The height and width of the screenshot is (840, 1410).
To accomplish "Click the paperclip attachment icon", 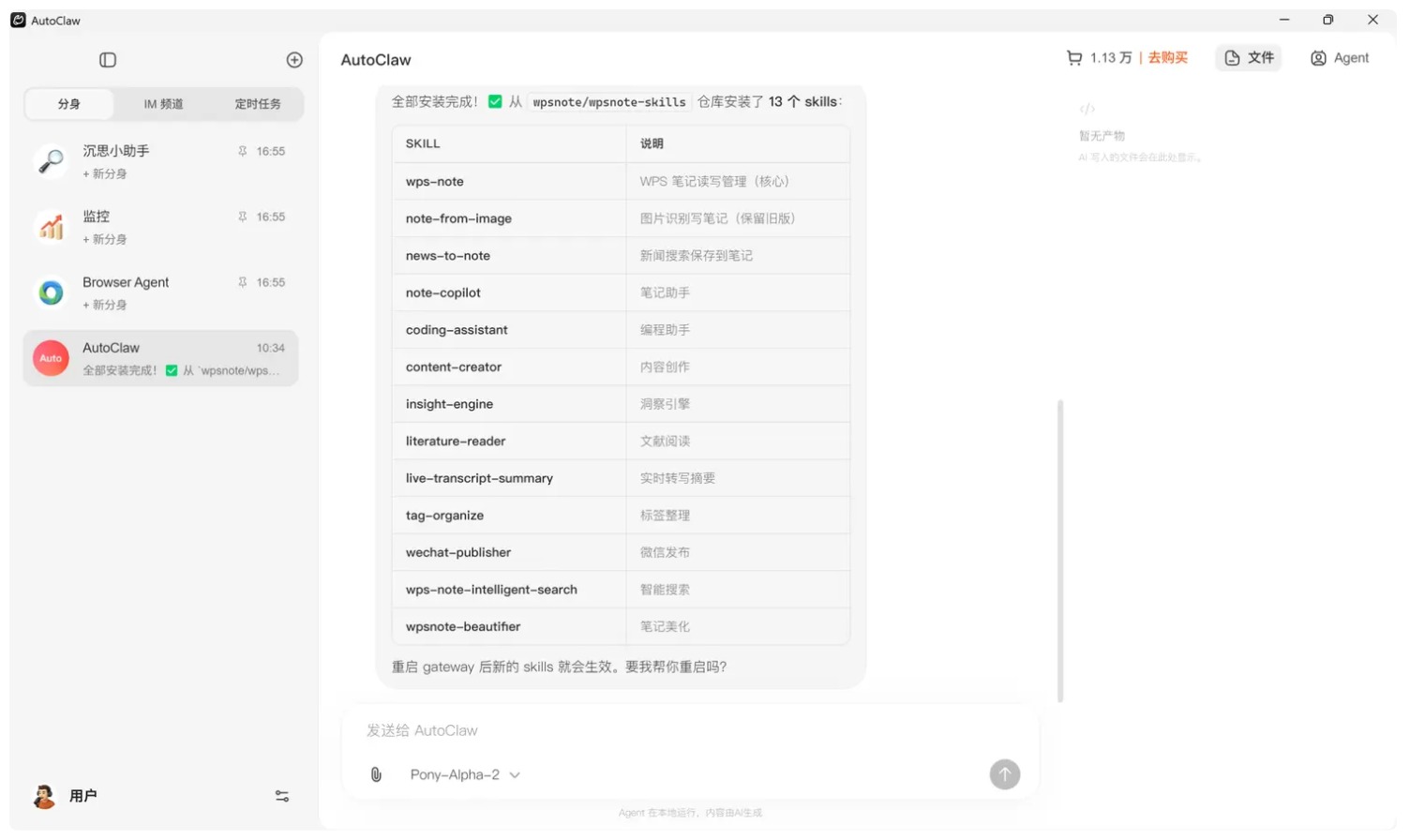I will pos(376,774).
